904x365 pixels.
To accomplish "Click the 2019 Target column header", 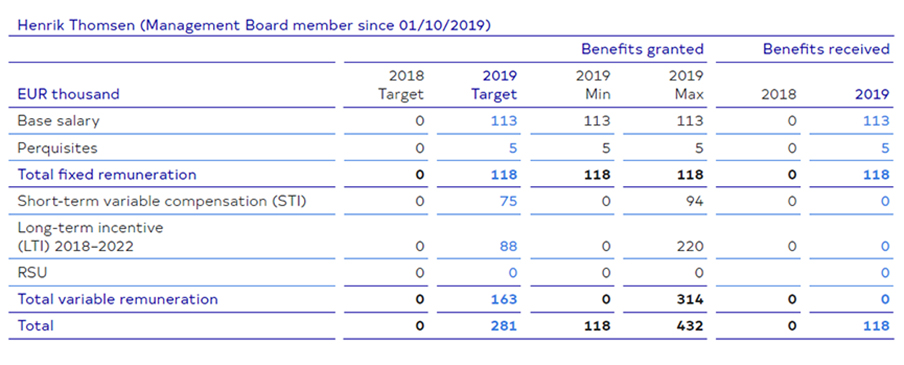I will 494,85.
